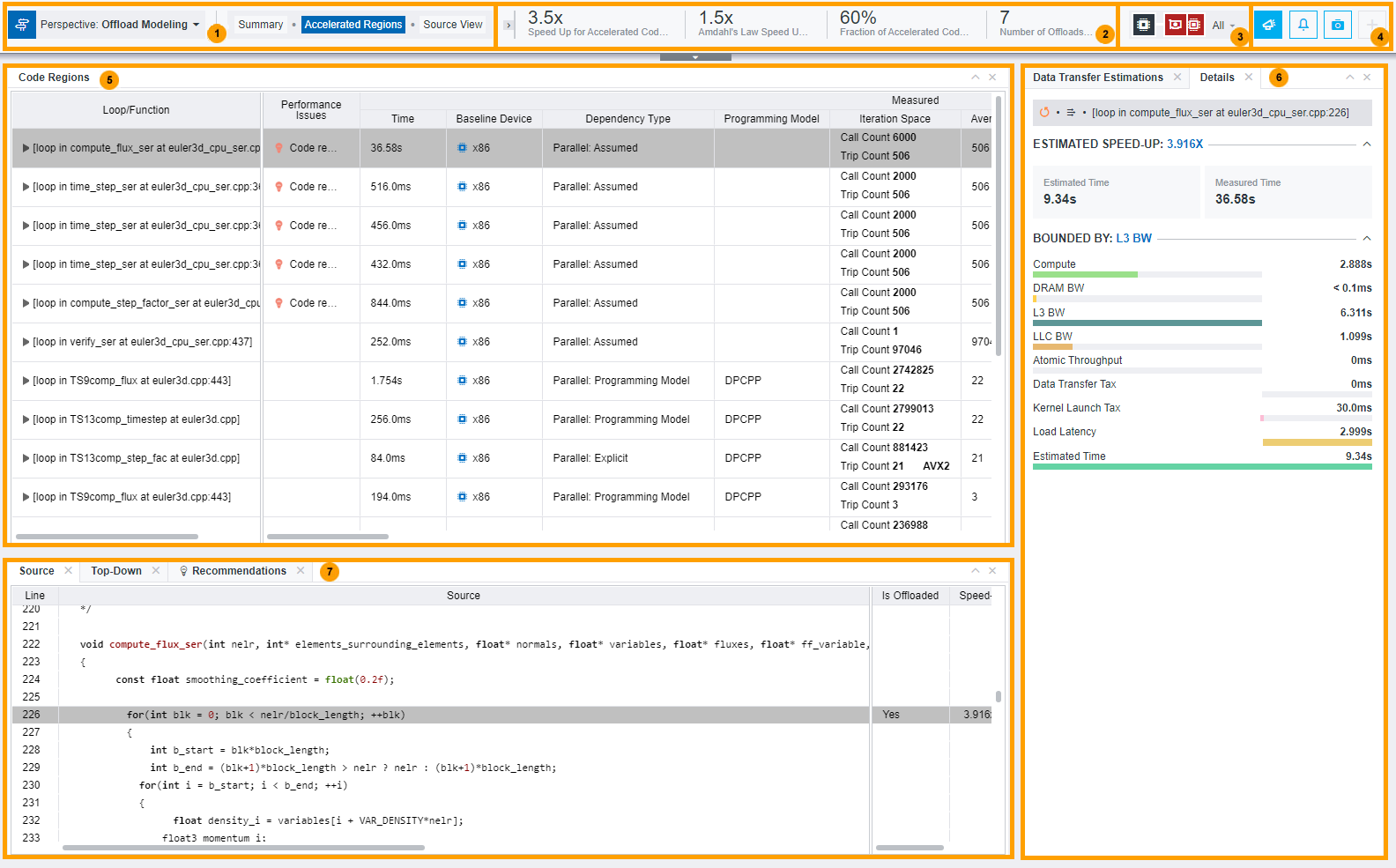This screenshot has height=868, width=1396.
Task: Click the megaphone feedback icon
Action: point(1268,25)
